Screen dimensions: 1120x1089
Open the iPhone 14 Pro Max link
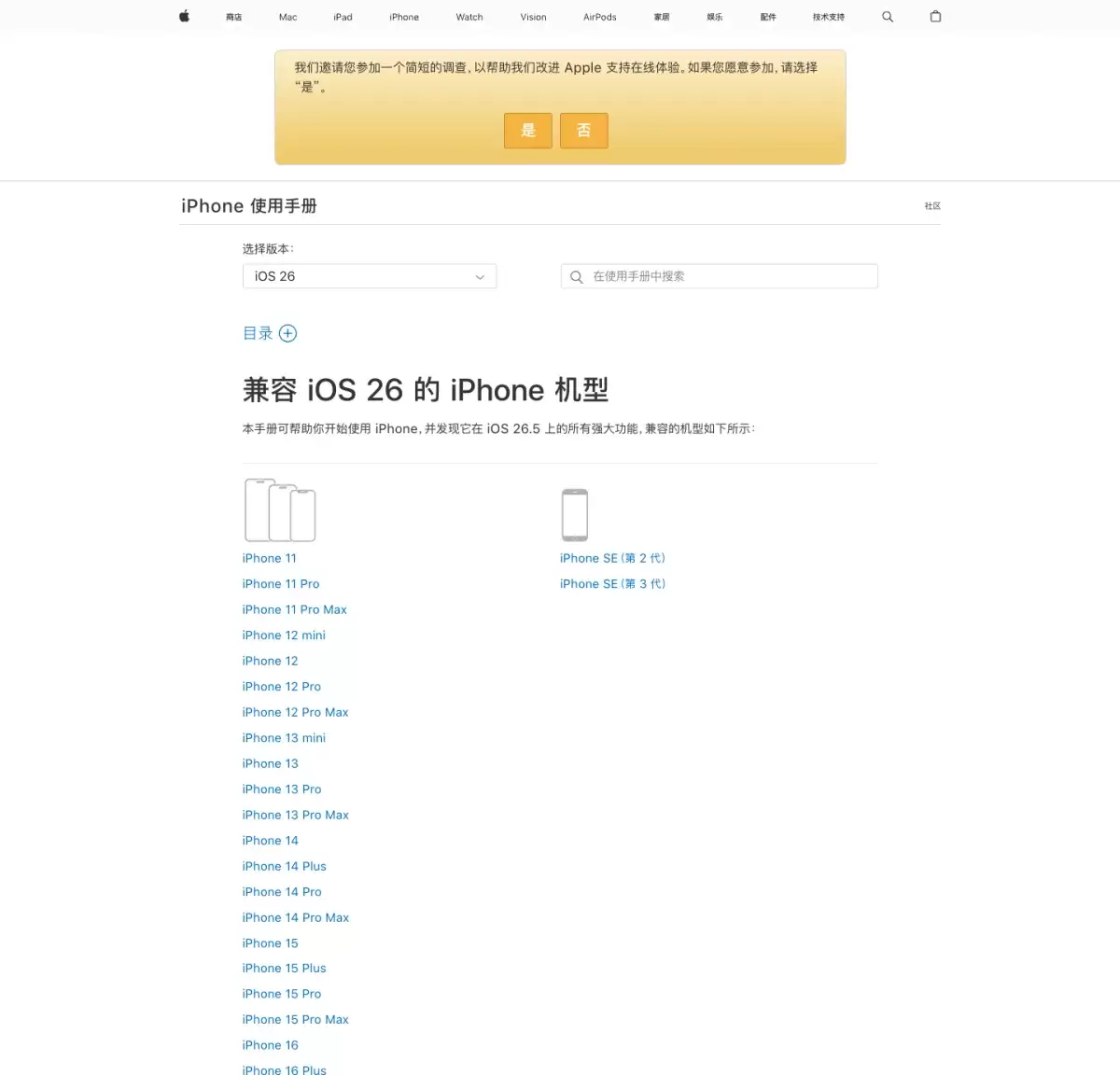pos(296,917)
